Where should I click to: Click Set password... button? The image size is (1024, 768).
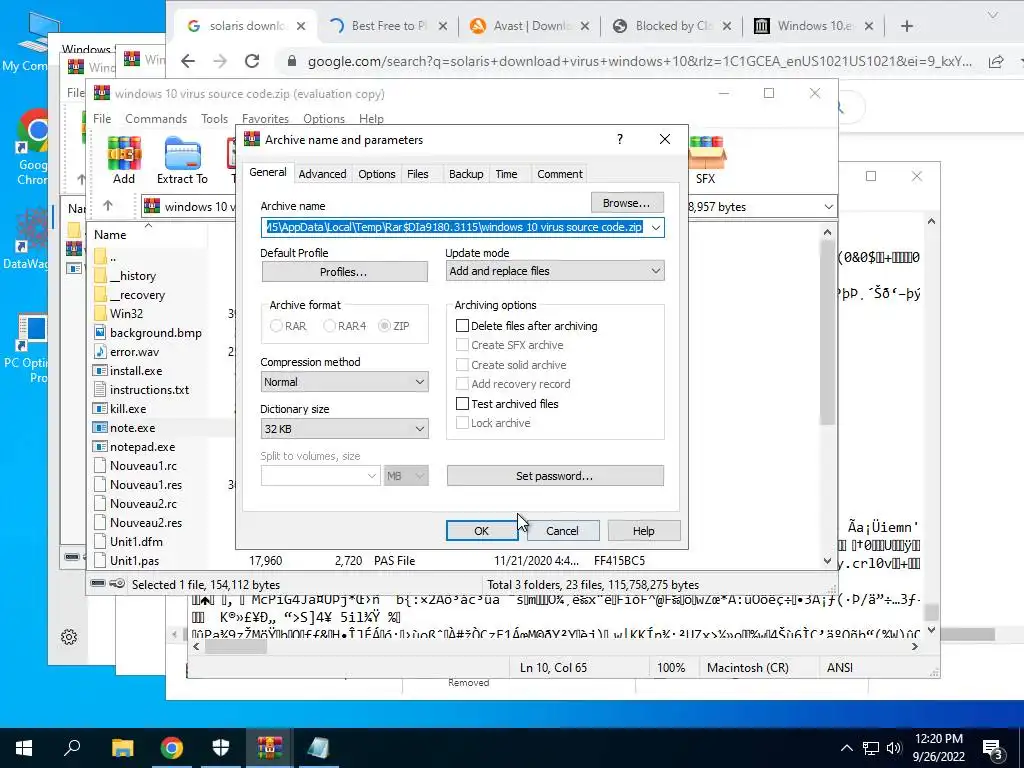point(554,476)
